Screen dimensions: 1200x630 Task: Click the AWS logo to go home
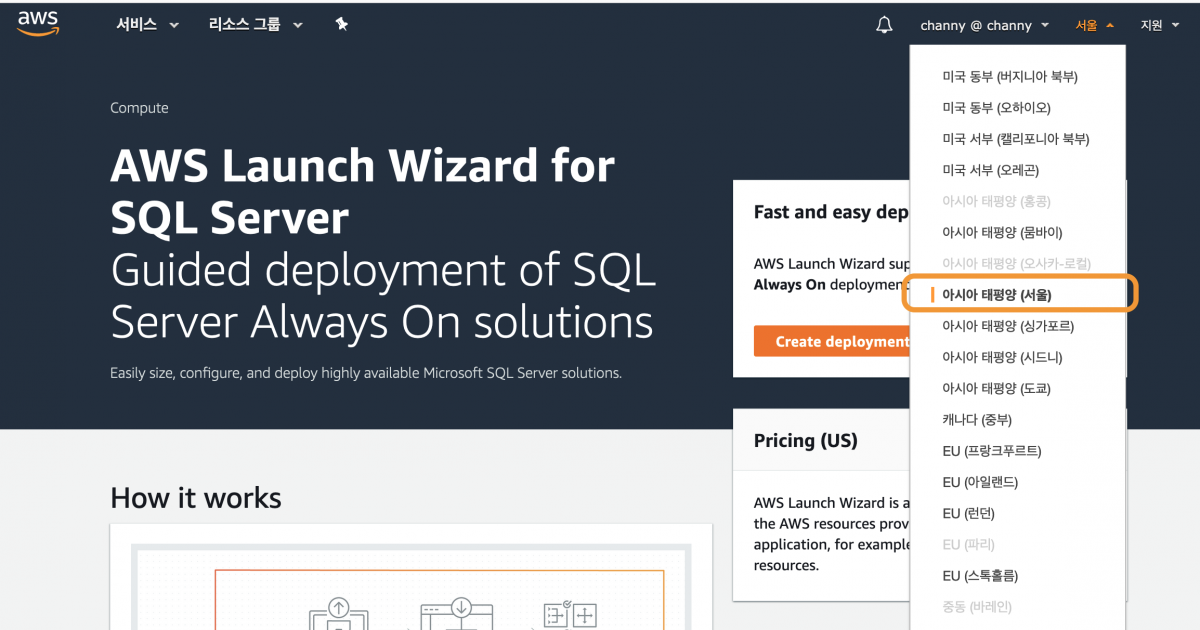point(37,22)
